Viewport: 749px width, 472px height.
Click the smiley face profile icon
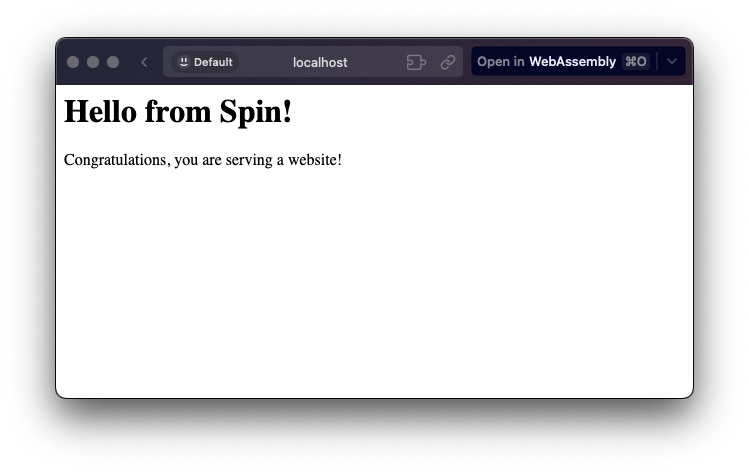coord(183,62)
